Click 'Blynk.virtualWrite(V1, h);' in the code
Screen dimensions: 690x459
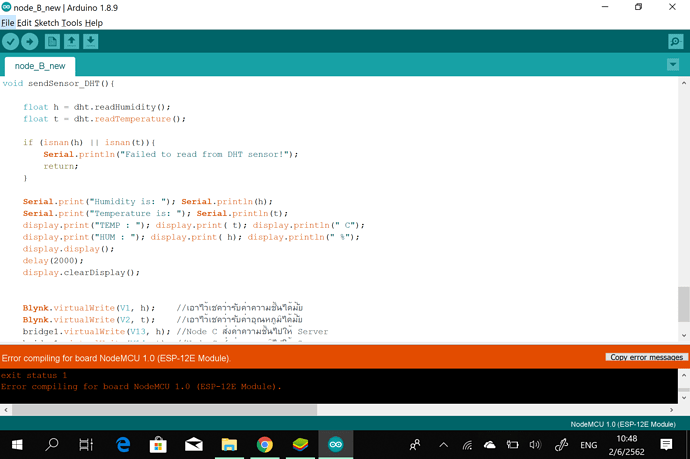88,308
